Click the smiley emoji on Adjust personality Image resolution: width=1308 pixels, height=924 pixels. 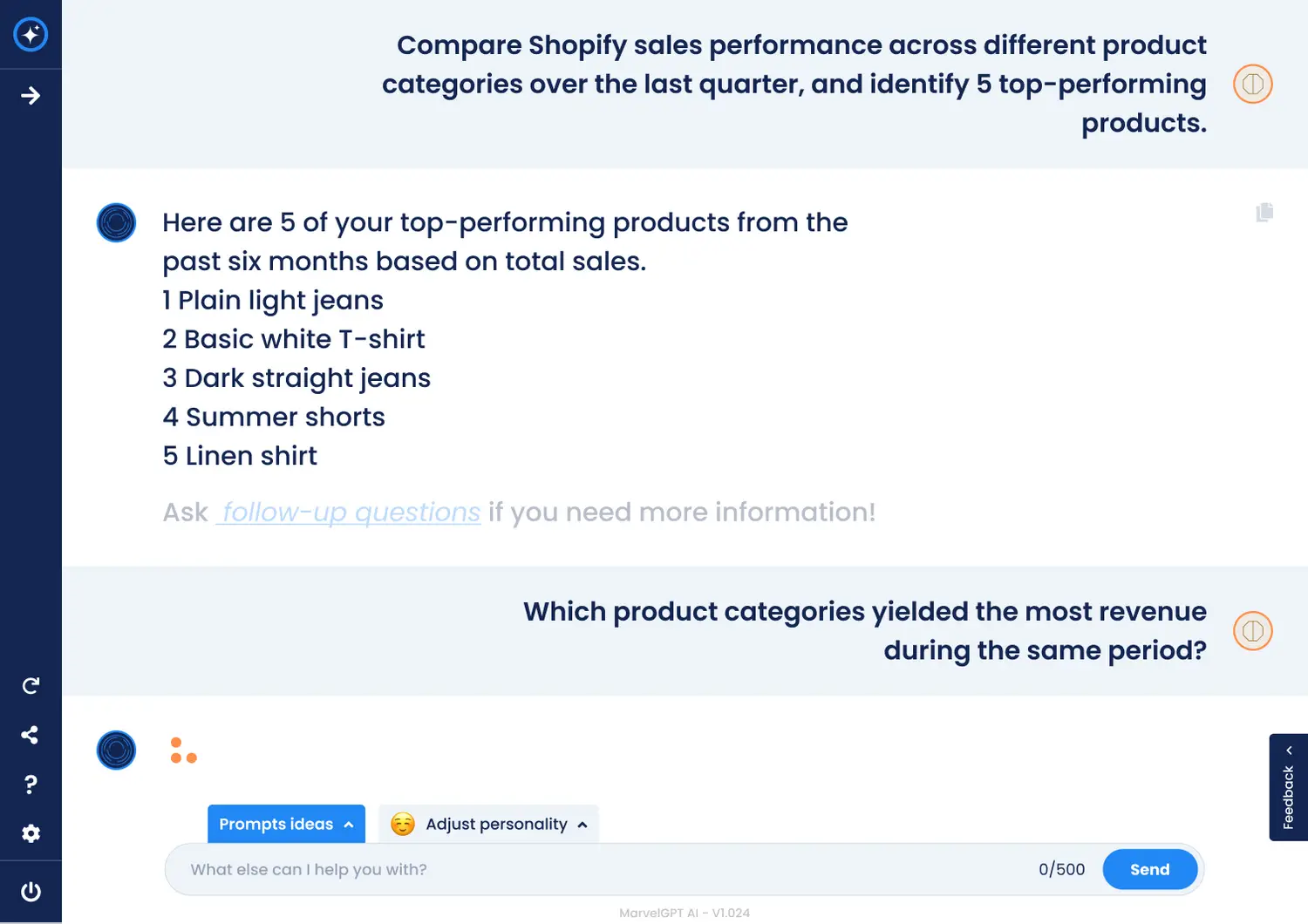coord(403,824)
